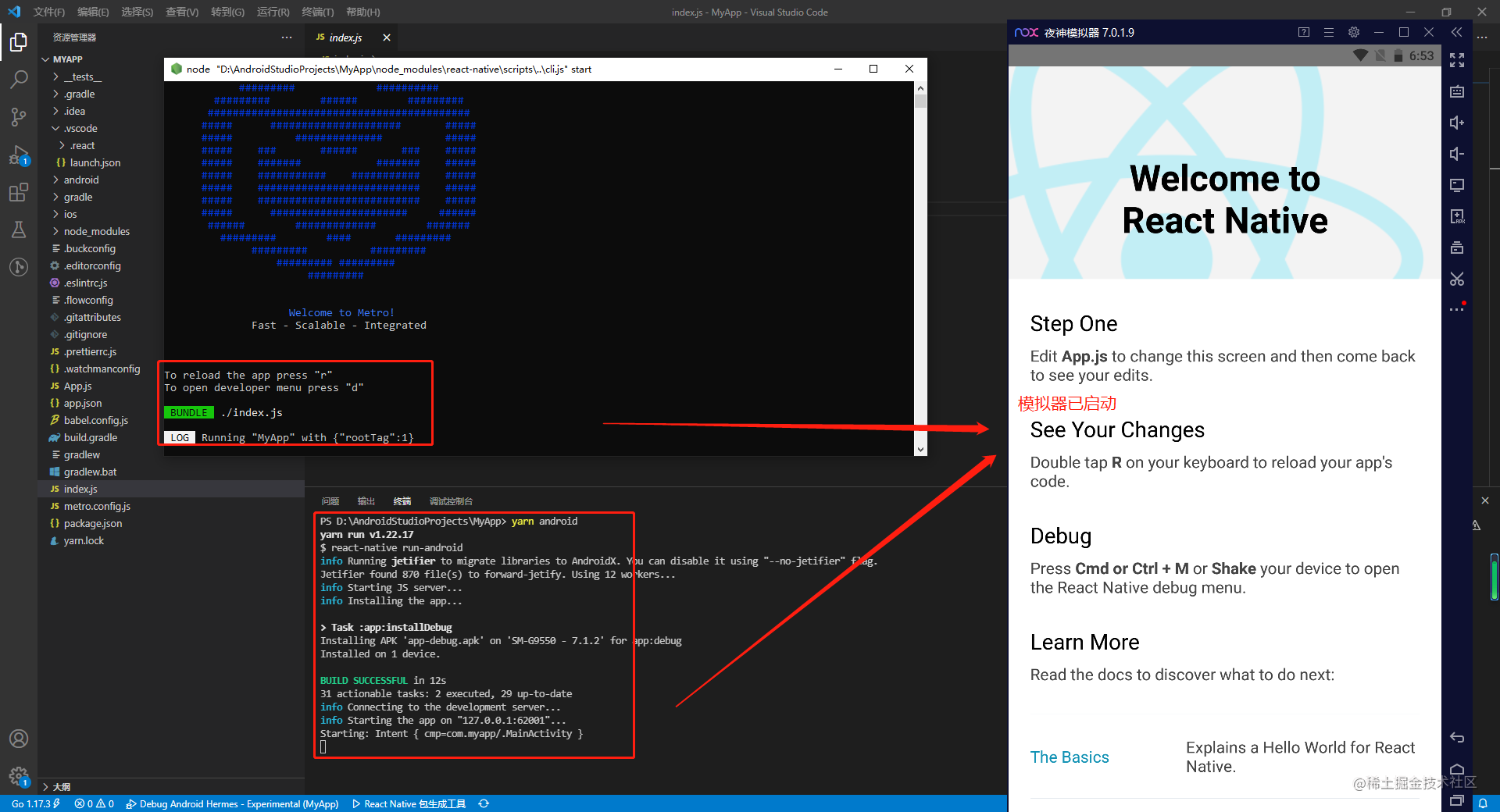Open The Basics link in emulator
Screen dimensions: 1500x812
pyautogui.click(x=1070, y=757)
